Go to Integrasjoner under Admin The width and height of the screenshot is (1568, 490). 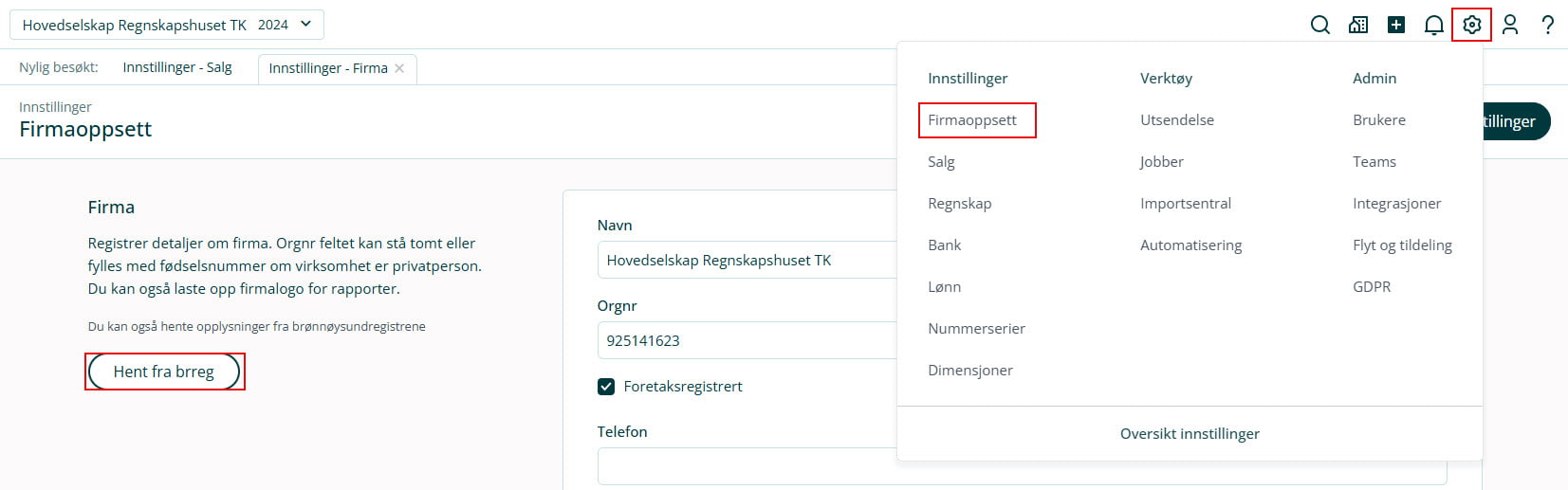[1396, 204]
